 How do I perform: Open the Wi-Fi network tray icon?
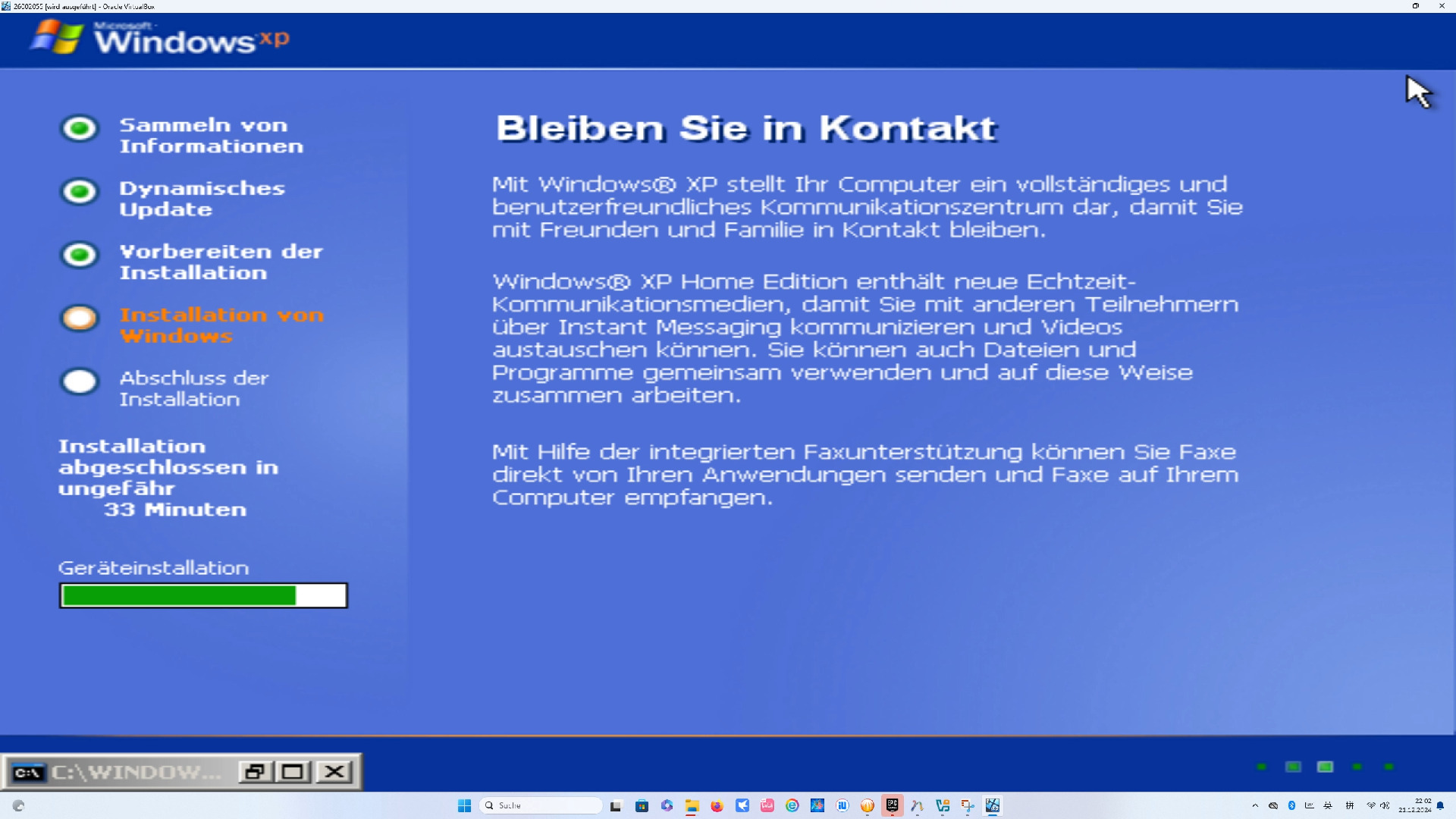pos(1371,805)
